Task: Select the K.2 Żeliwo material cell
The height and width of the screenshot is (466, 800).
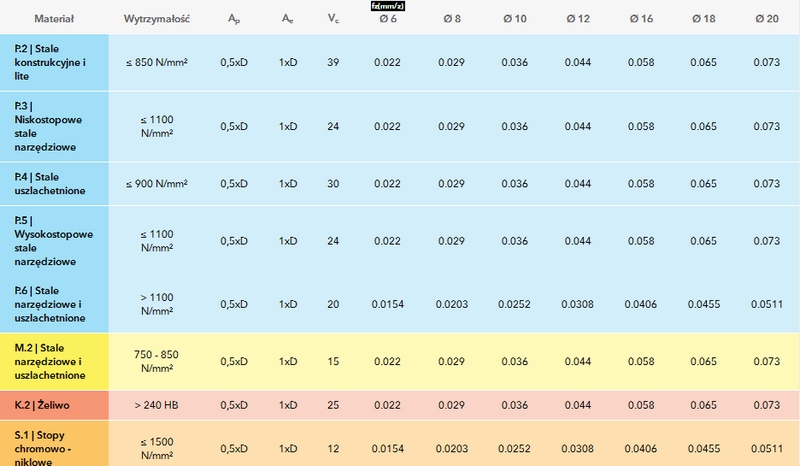Action: [x=54, y=404]
